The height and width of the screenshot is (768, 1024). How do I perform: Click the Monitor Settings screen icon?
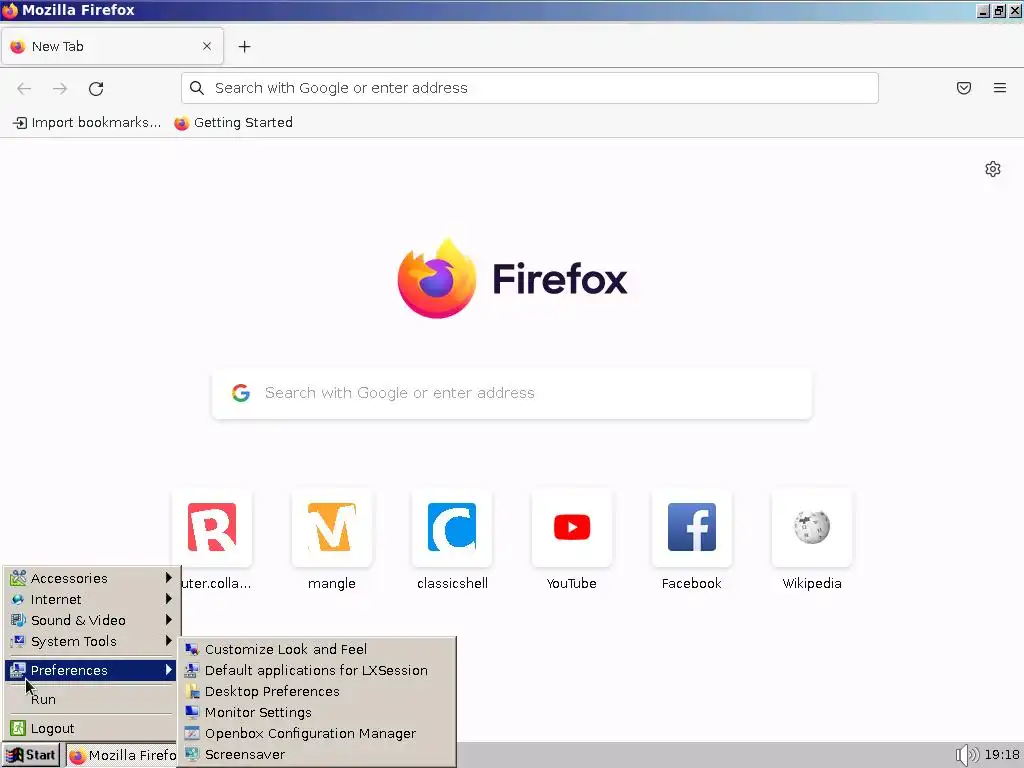tap(191, 712)
